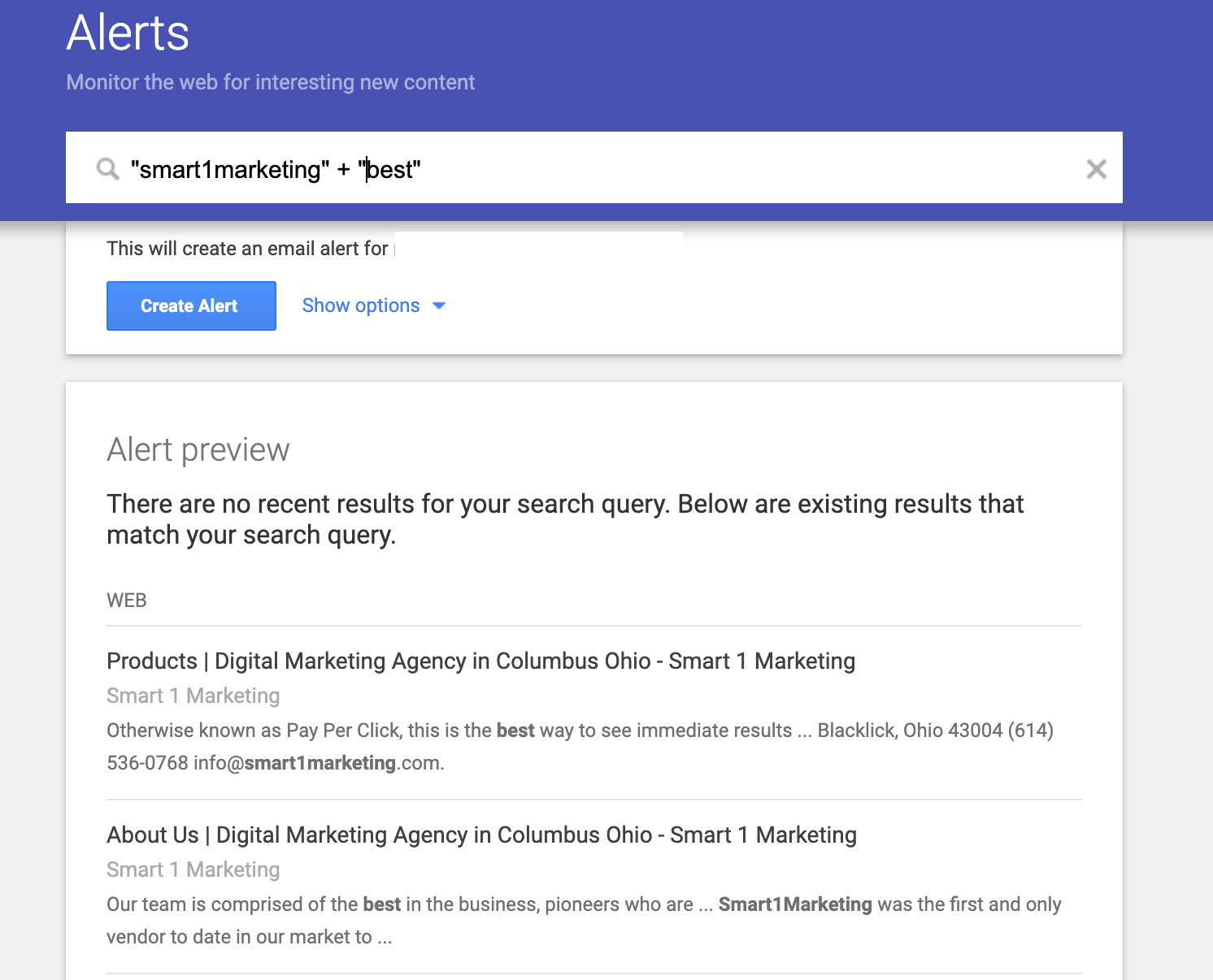Click bold Smart1Marketing in About Us snippet
The image size is (1213, 980).
click(x=794, y=904)
